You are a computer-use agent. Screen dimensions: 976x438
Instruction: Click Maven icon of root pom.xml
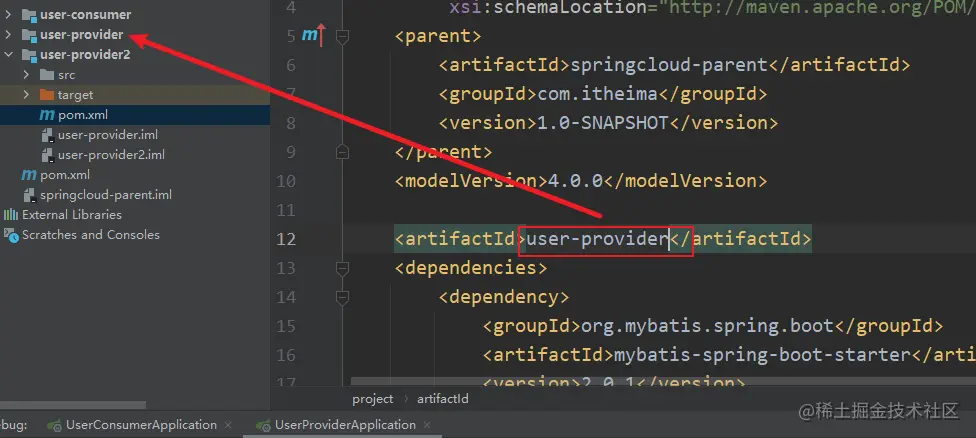coord(29,175)
